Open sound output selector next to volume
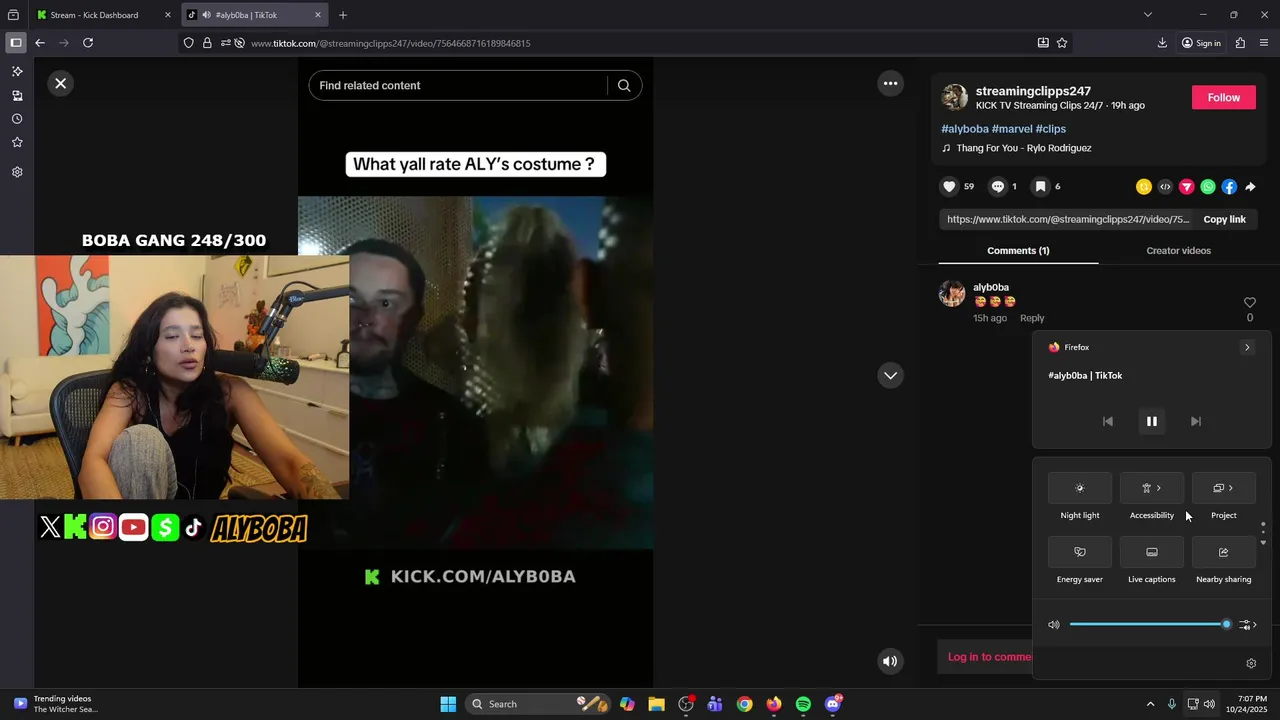This screenshot has width=1280, height=720. click(1247, 625)
